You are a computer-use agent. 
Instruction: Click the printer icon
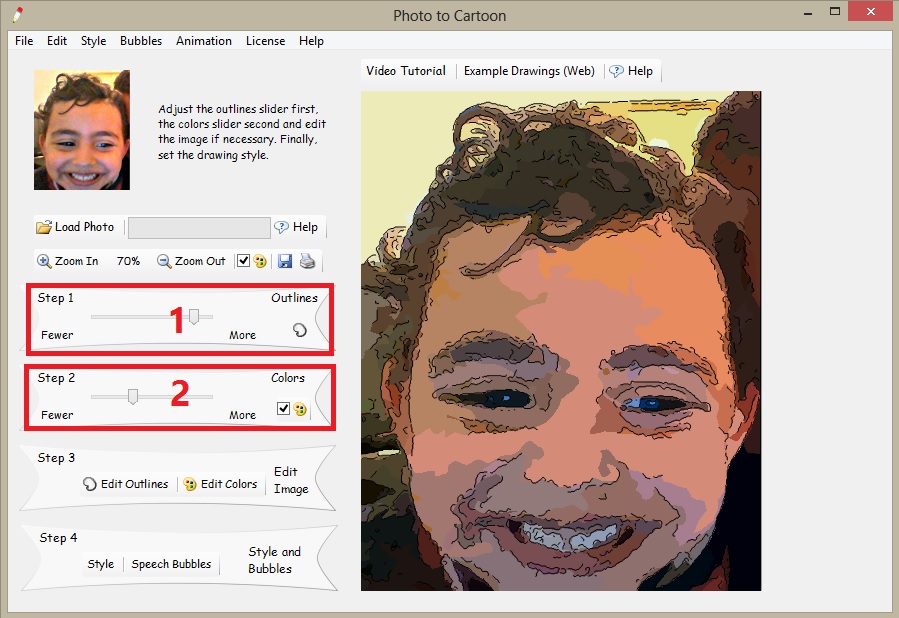(x=307, y=261)
